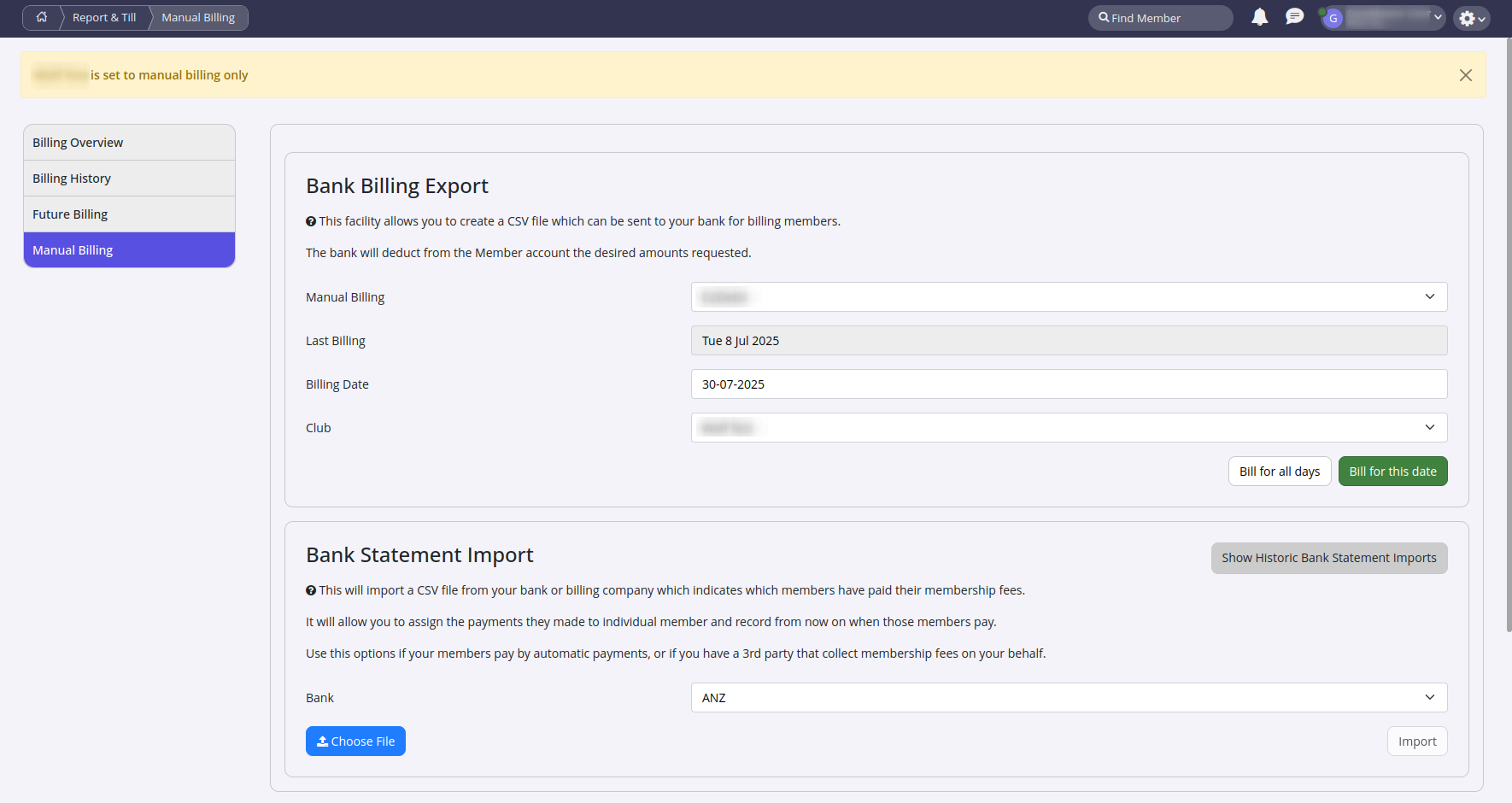Image resolution: width=1512 pixels, height=803 pixels.
Task: Click the Billing Date input field
Action: pos(1069,384)
